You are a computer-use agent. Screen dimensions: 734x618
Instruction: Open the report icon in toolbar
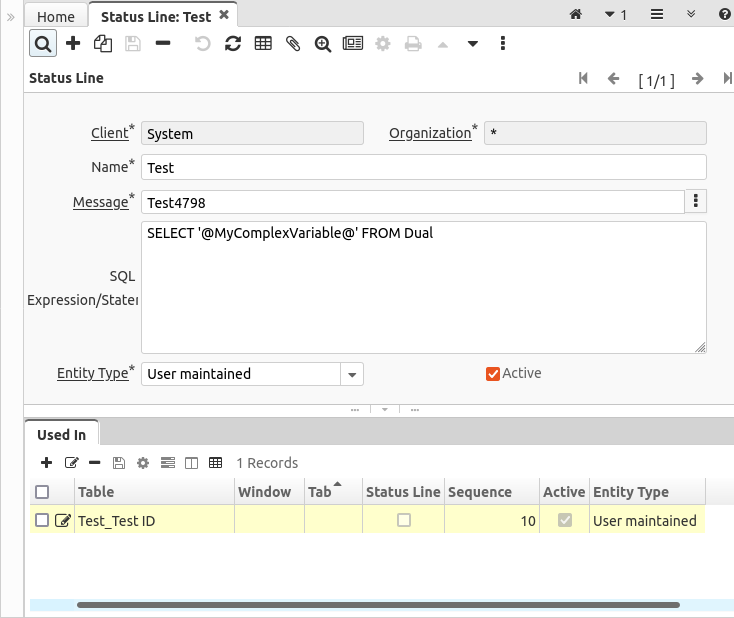pos(352,44)
